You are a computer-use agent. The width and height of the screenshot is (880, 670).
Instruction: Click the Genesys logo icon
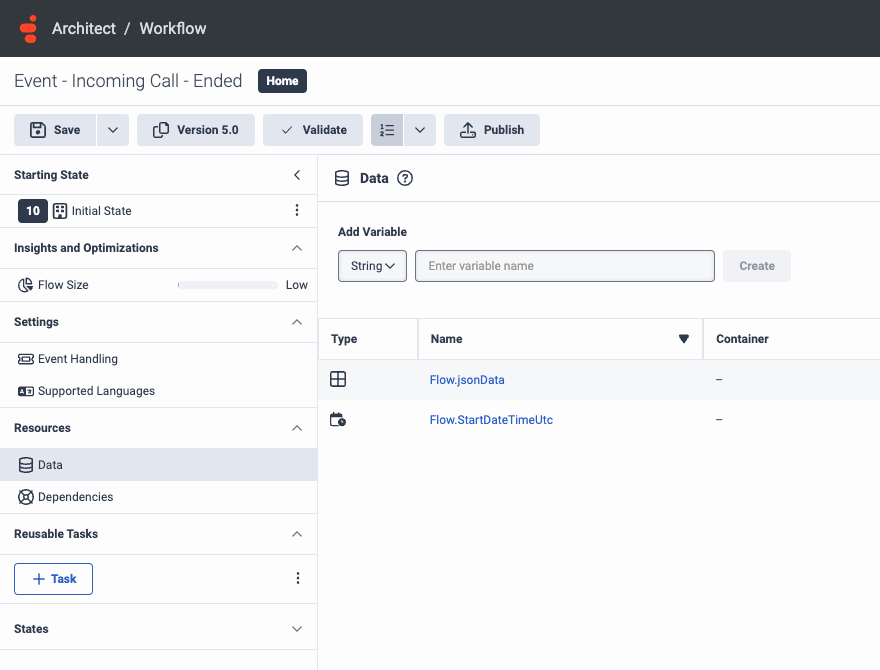click(x=28, y=28)
